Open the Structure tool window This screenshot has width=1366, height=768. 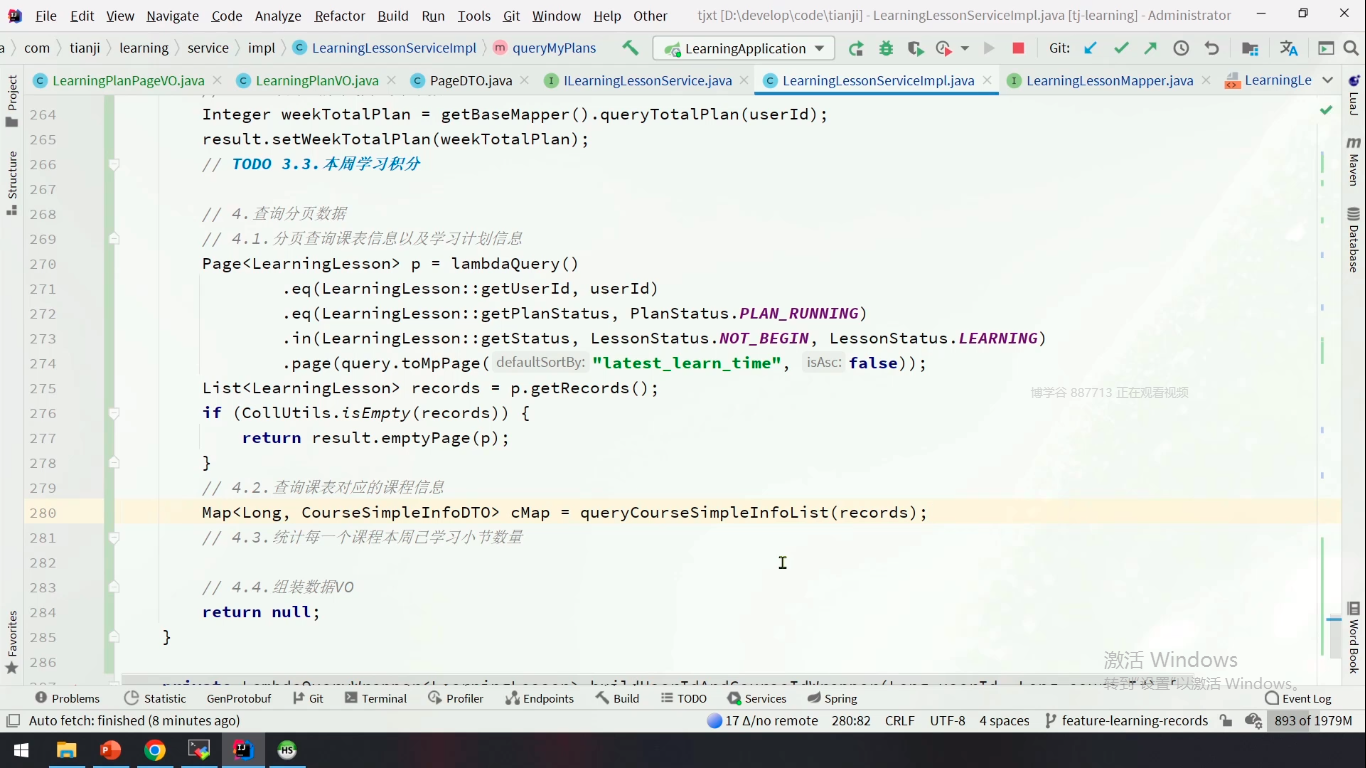12,183
